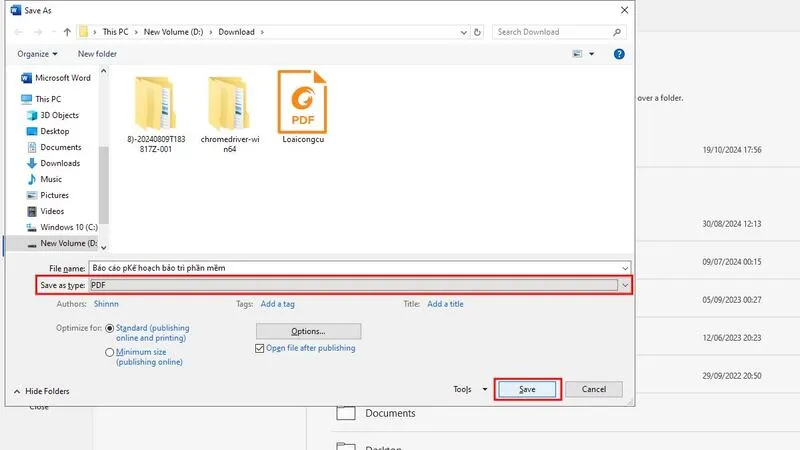Click the navigation pane scrollbar thumb
The width and height of the screenshot is (800, 450).
pyautogui.click(x=104, y=185)
